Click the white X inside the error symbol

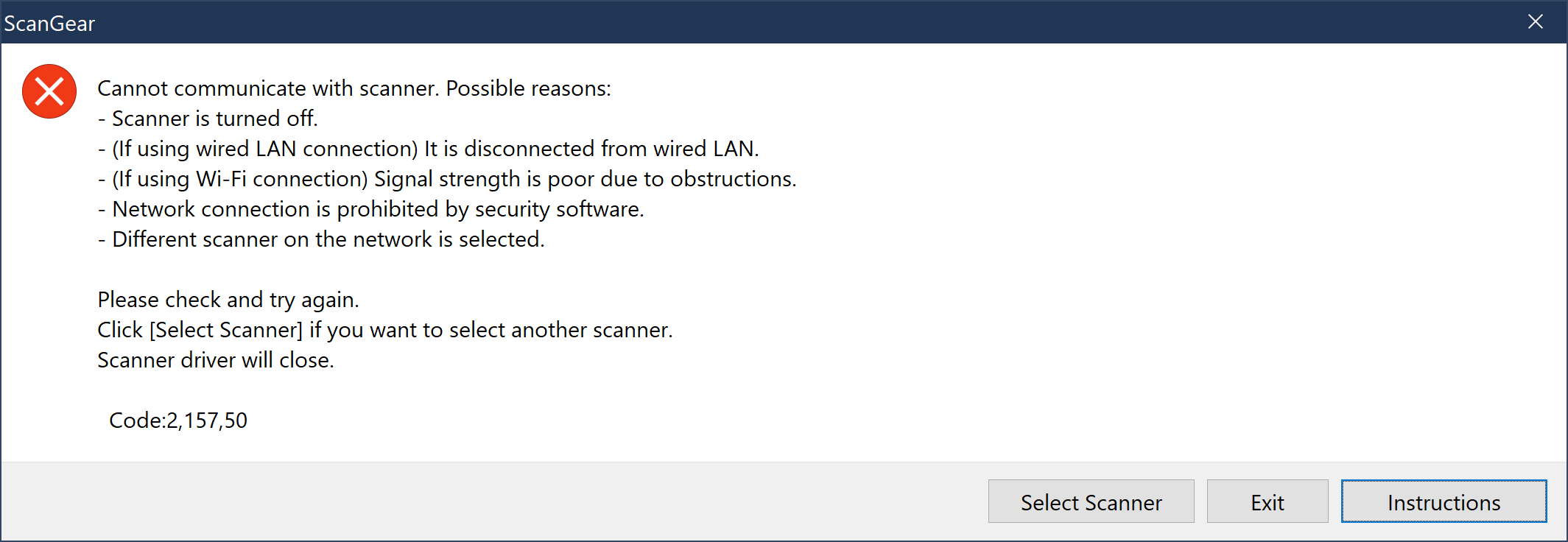[x=49, y=91]
